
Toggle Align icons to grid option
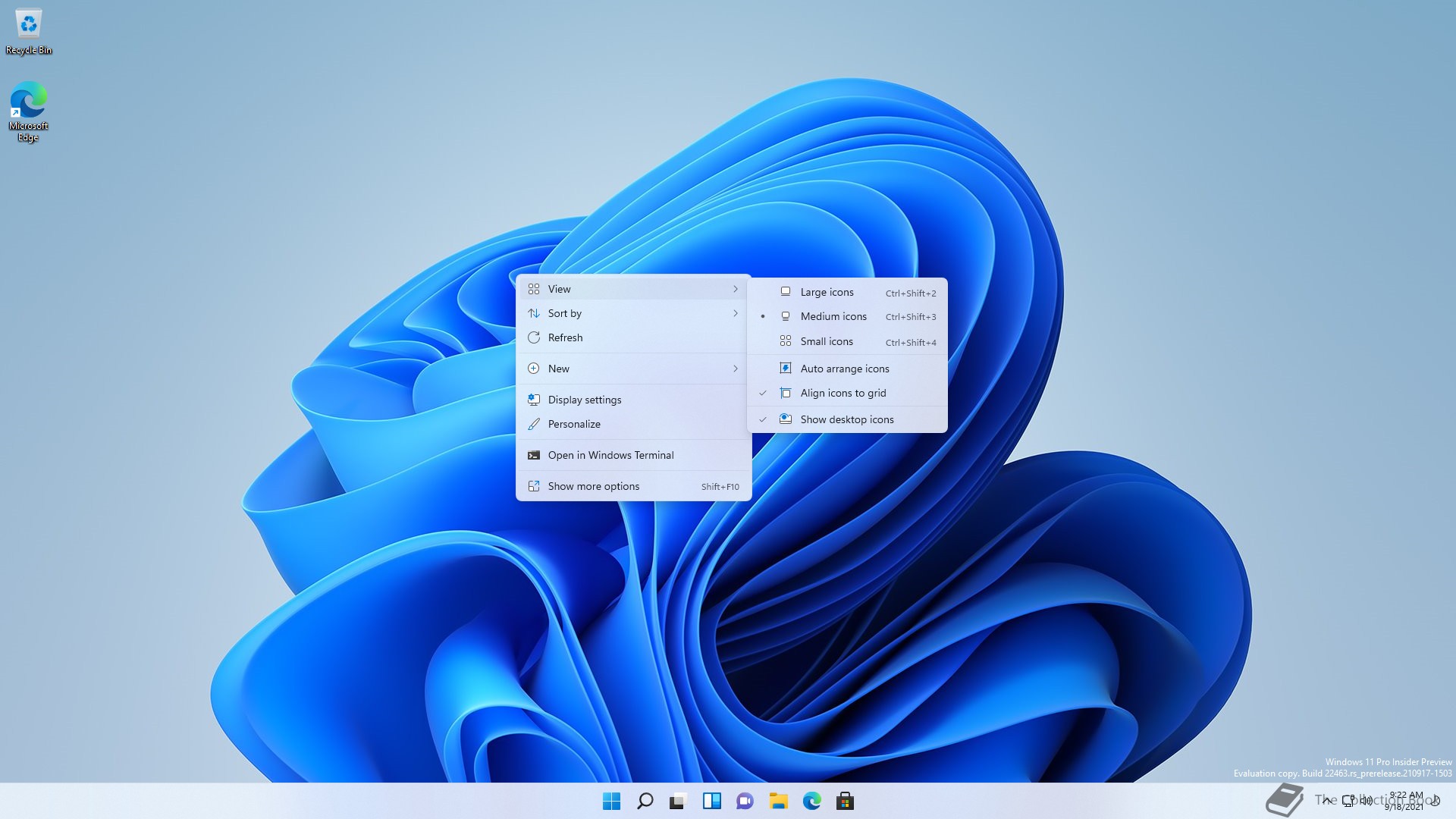pyautogui.click(x=843, y=393)
